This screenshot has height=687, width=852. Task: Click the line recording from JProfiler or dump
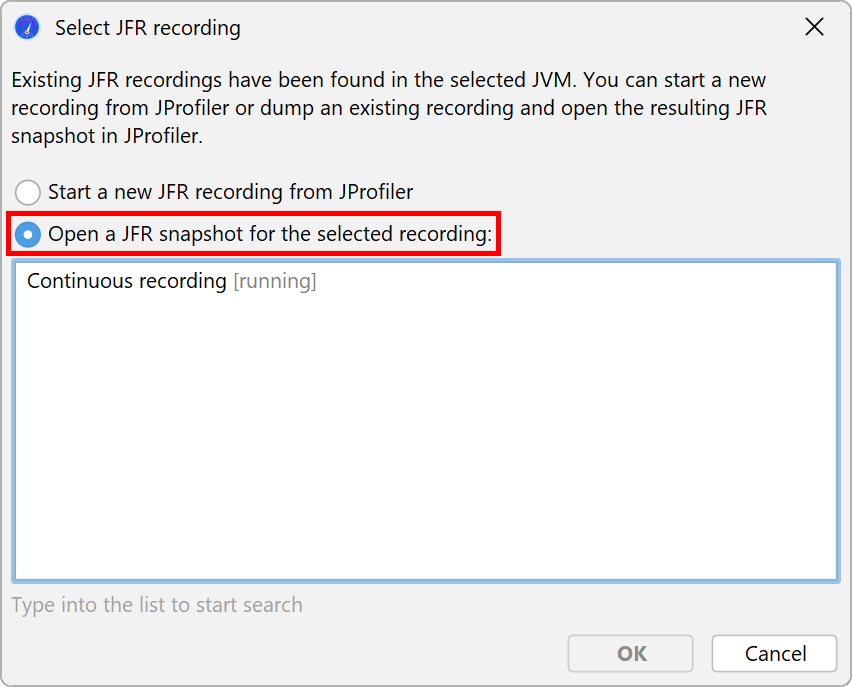click(389, 108)
